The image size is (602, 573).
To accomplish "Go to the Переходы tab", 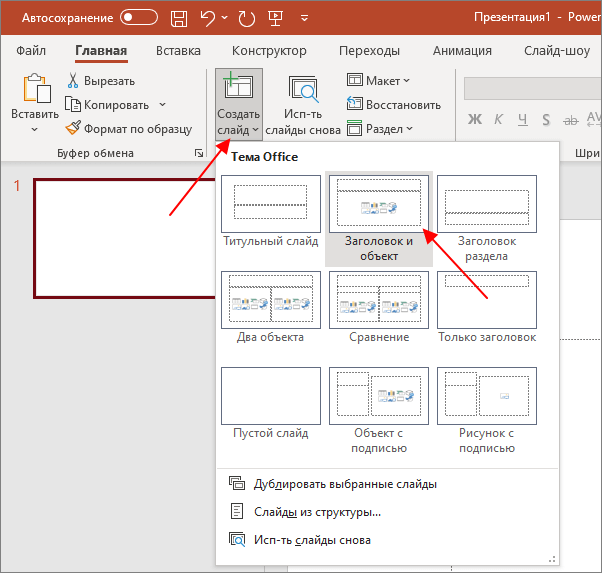I will tap(369, 51).
